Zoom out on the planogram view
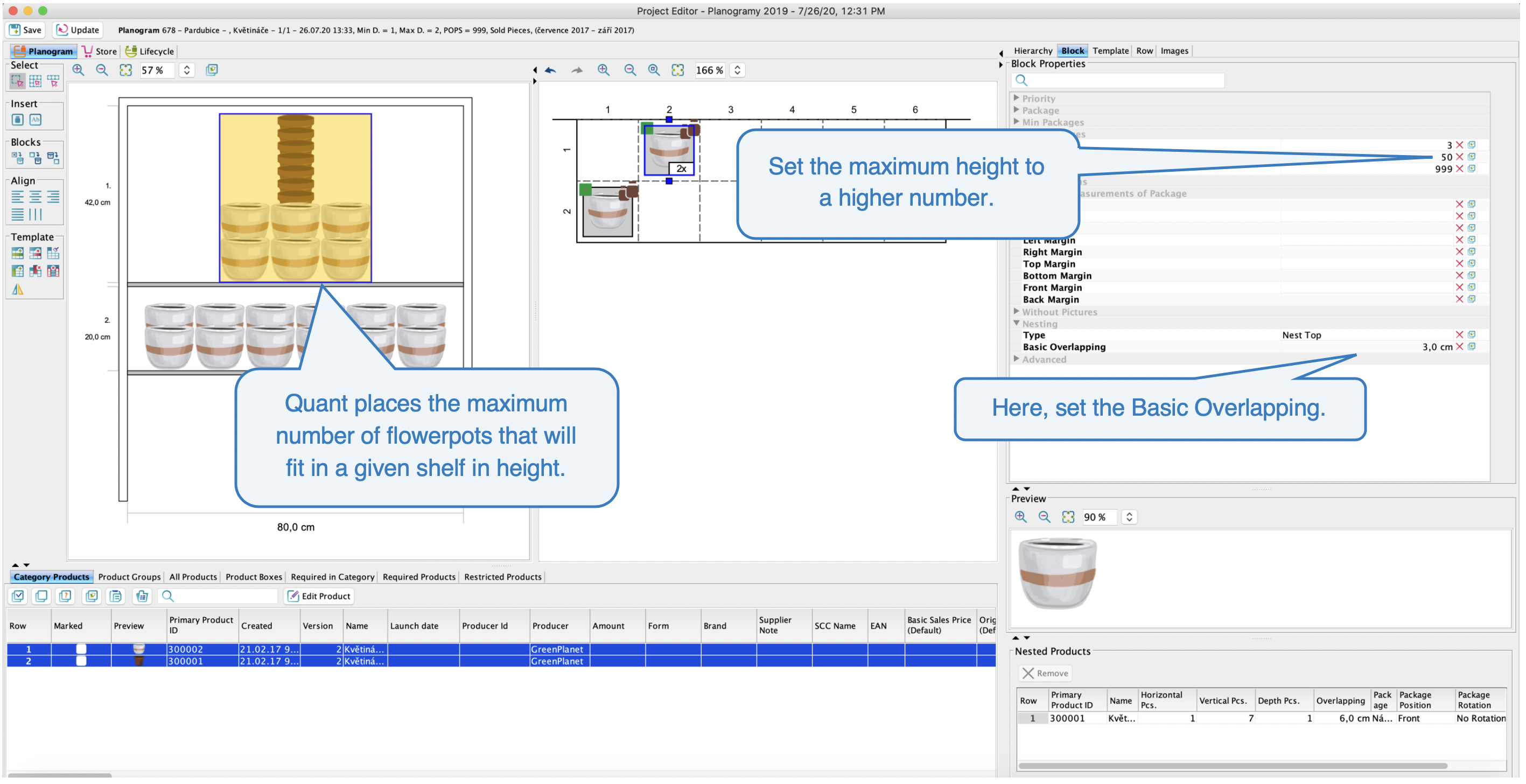This screenshot has height=784, width=1526. click(x=102, y=70)
